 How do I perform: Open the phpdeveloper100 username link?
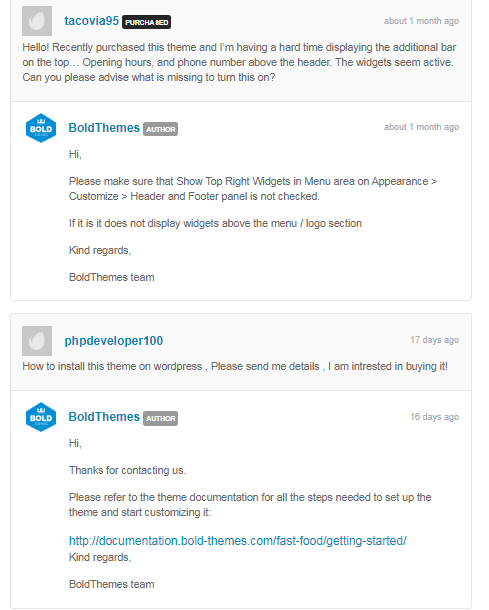(114, 341)
